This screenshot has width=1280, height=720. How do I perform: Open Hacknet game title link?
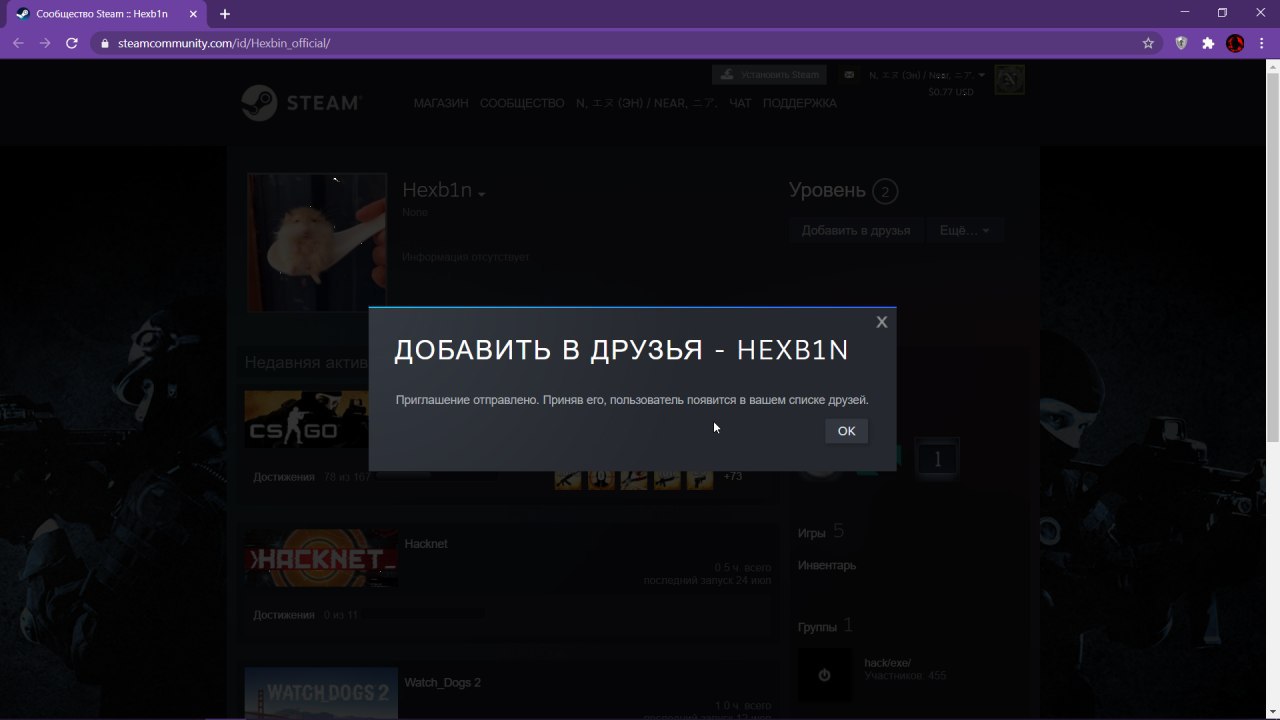426,544
